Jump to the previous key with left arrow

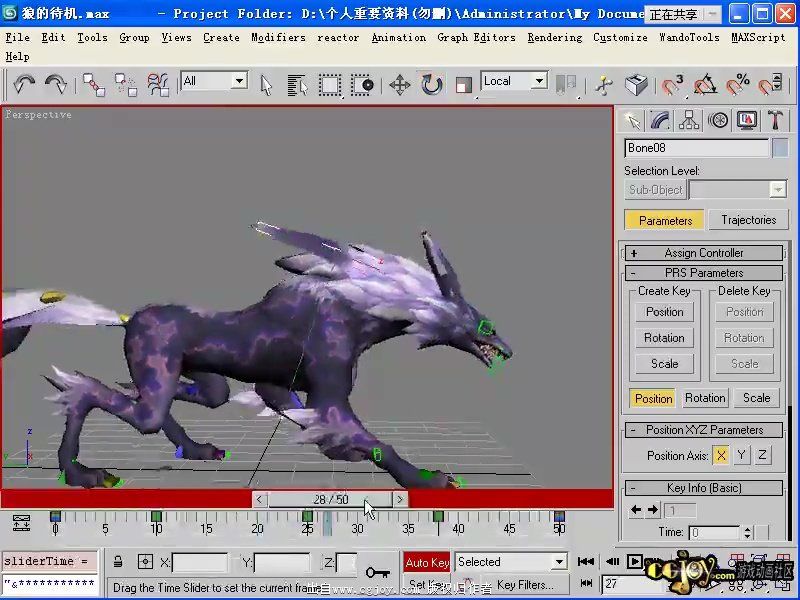pyautogui.click(x=636, y=509)
